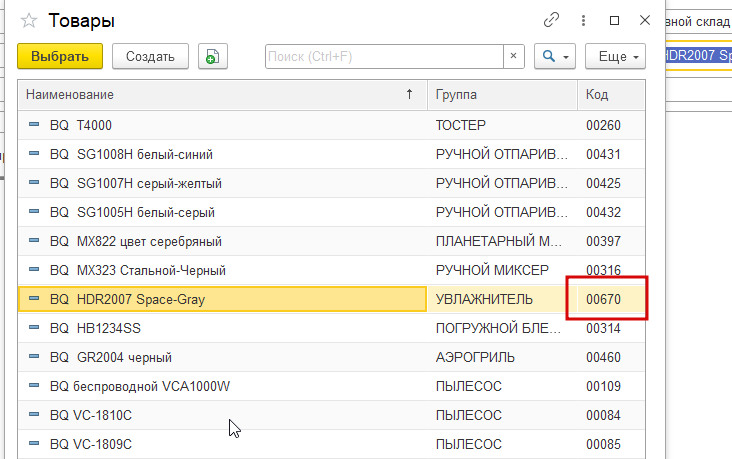Click code cell 00260
Screen dimensions: 732x459
click(x=612, y=125)
